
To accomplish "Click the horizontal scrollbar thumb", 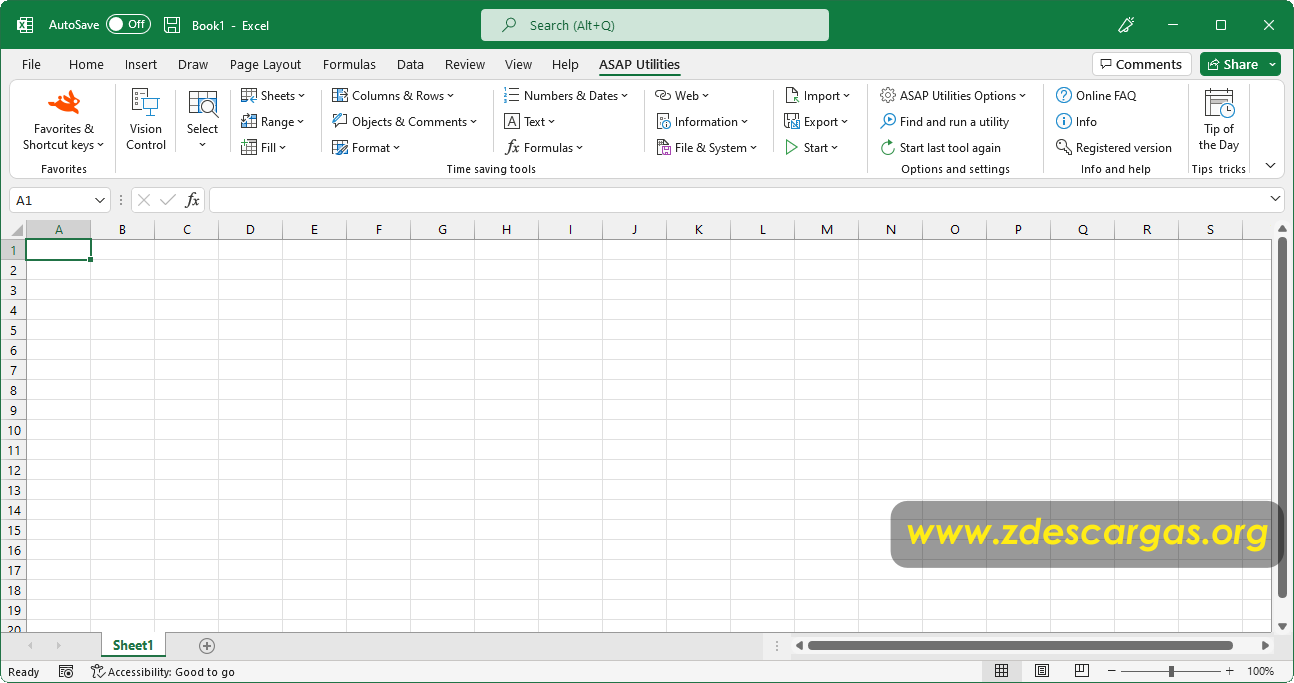I will (1020, 646).
